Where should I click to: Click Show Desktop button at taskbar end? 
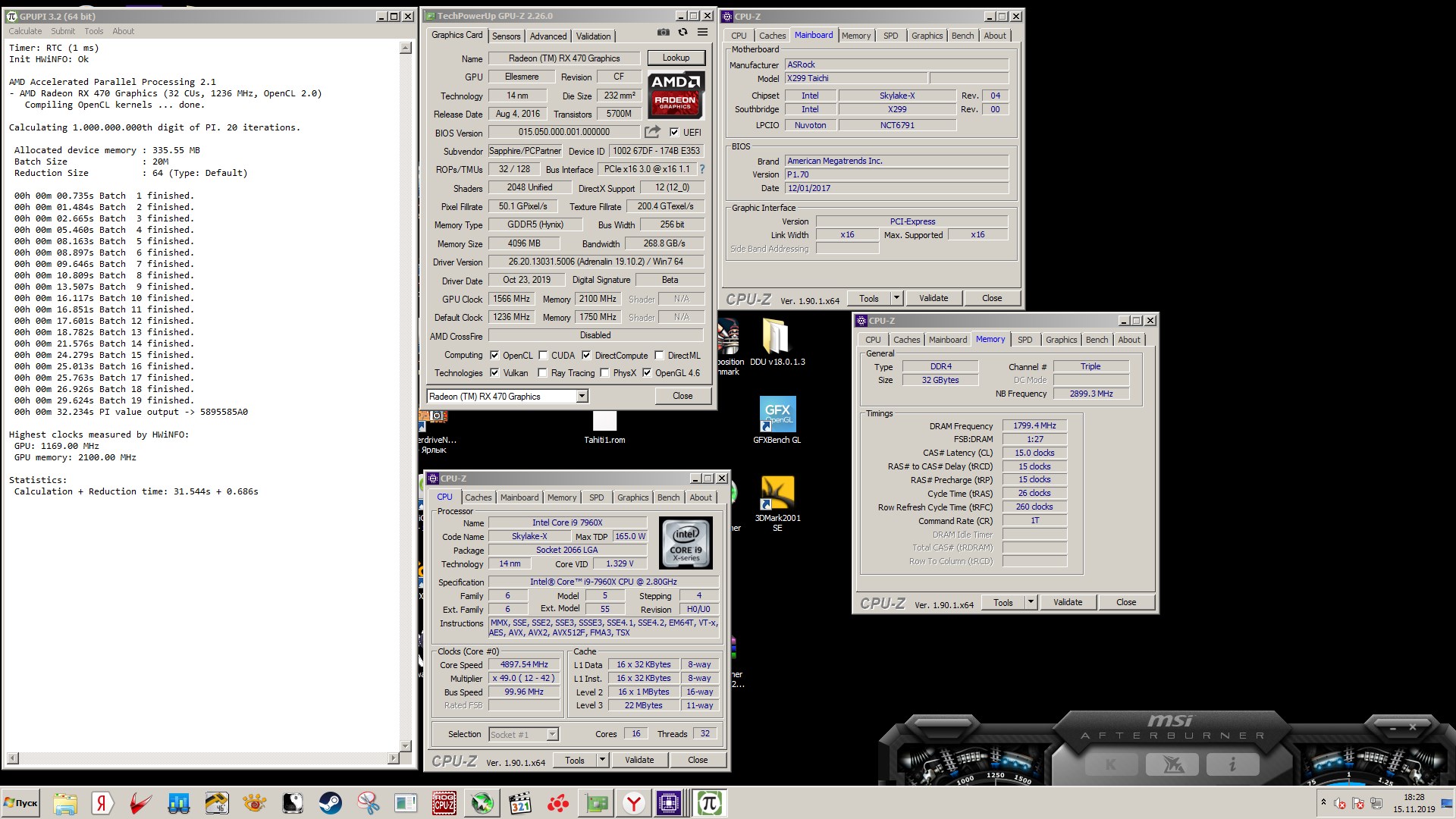point(1447,803)
